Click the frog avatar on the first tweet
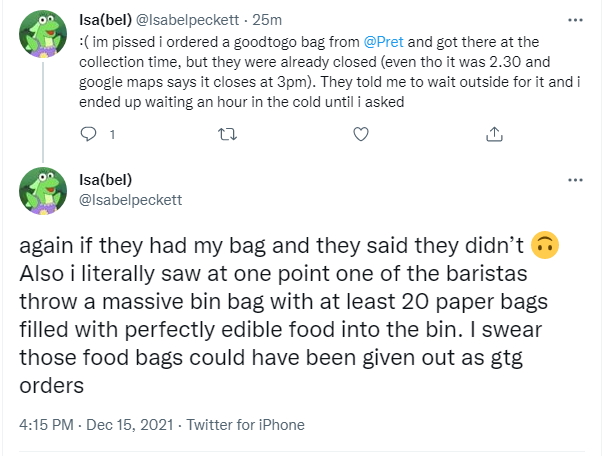Viewport: 603px width, 456px height. coord(43,37)
